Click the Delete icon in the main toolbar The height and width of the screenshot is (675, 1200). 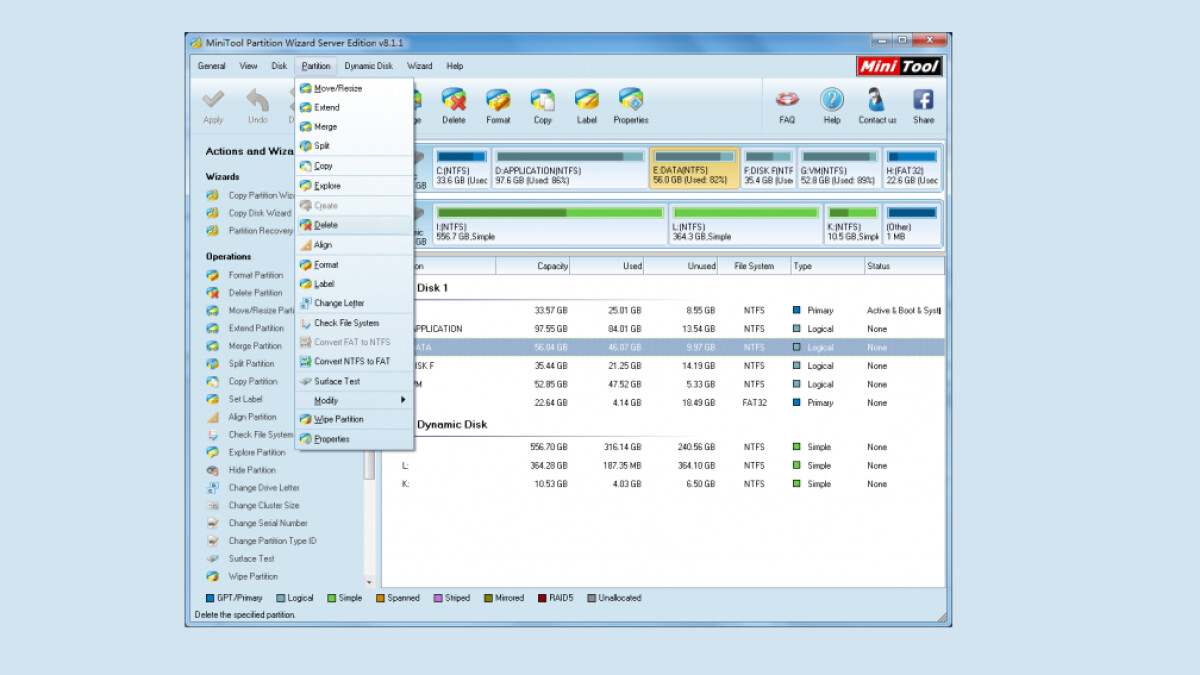coord(454,100)
